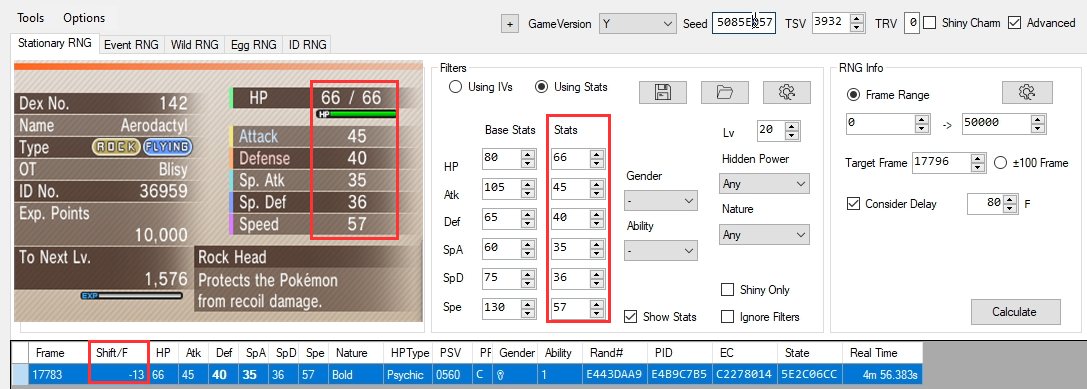Enable the Ignore Filters checkbox
The image size is (1087, 389).
(x=728, y=317)
